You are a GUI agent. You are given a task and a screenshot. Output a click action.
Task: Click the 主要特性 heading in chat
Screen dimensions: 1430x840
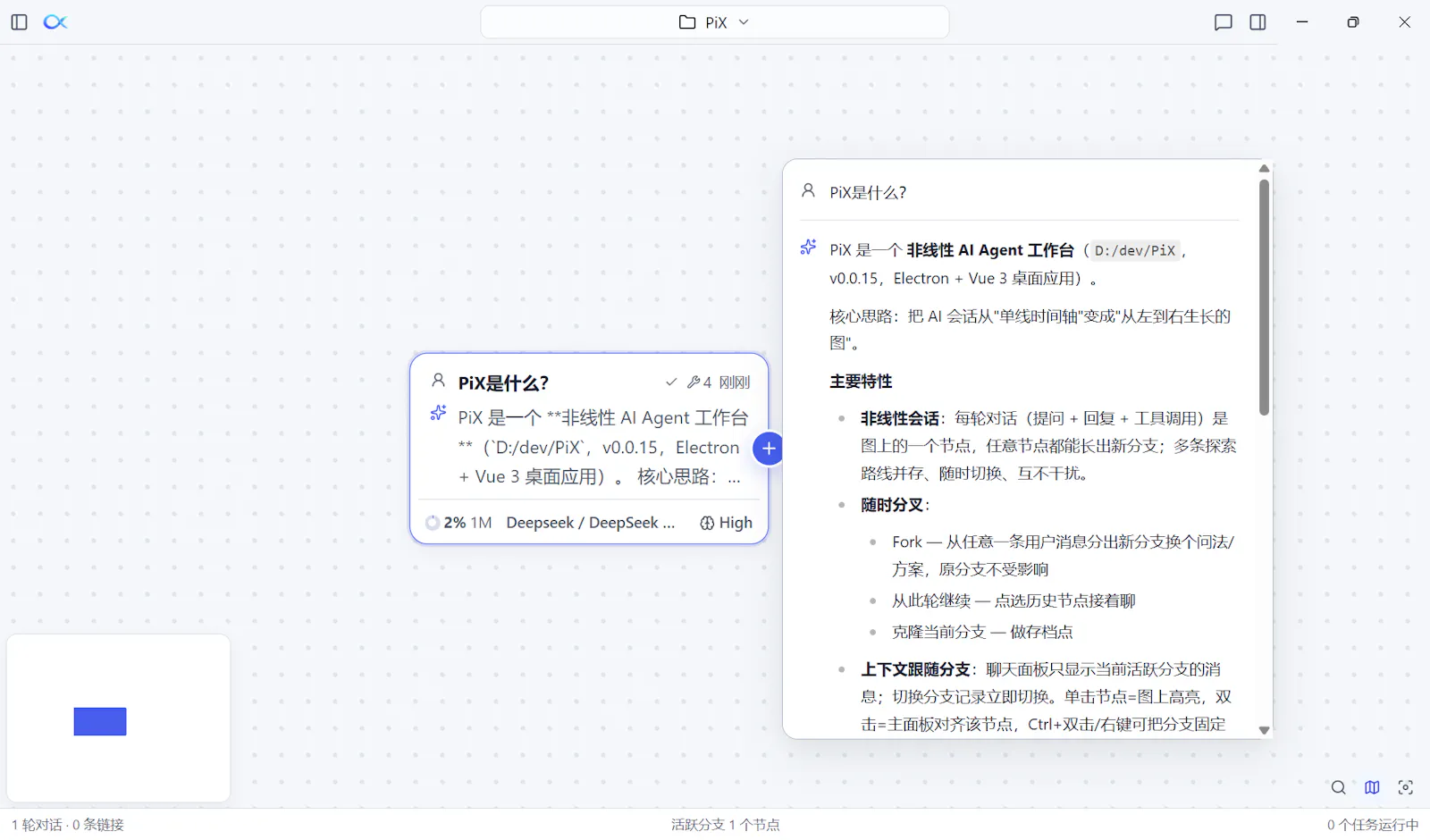861,382
